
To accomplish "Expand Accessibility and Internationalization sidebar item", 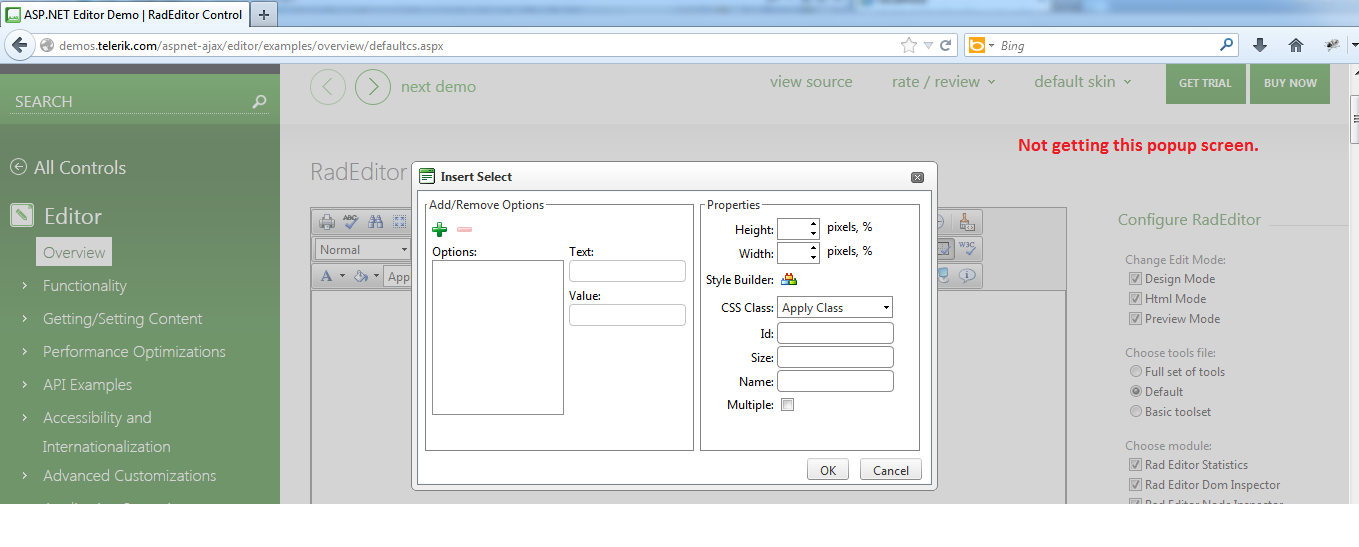I will click(x=24, y=418).
